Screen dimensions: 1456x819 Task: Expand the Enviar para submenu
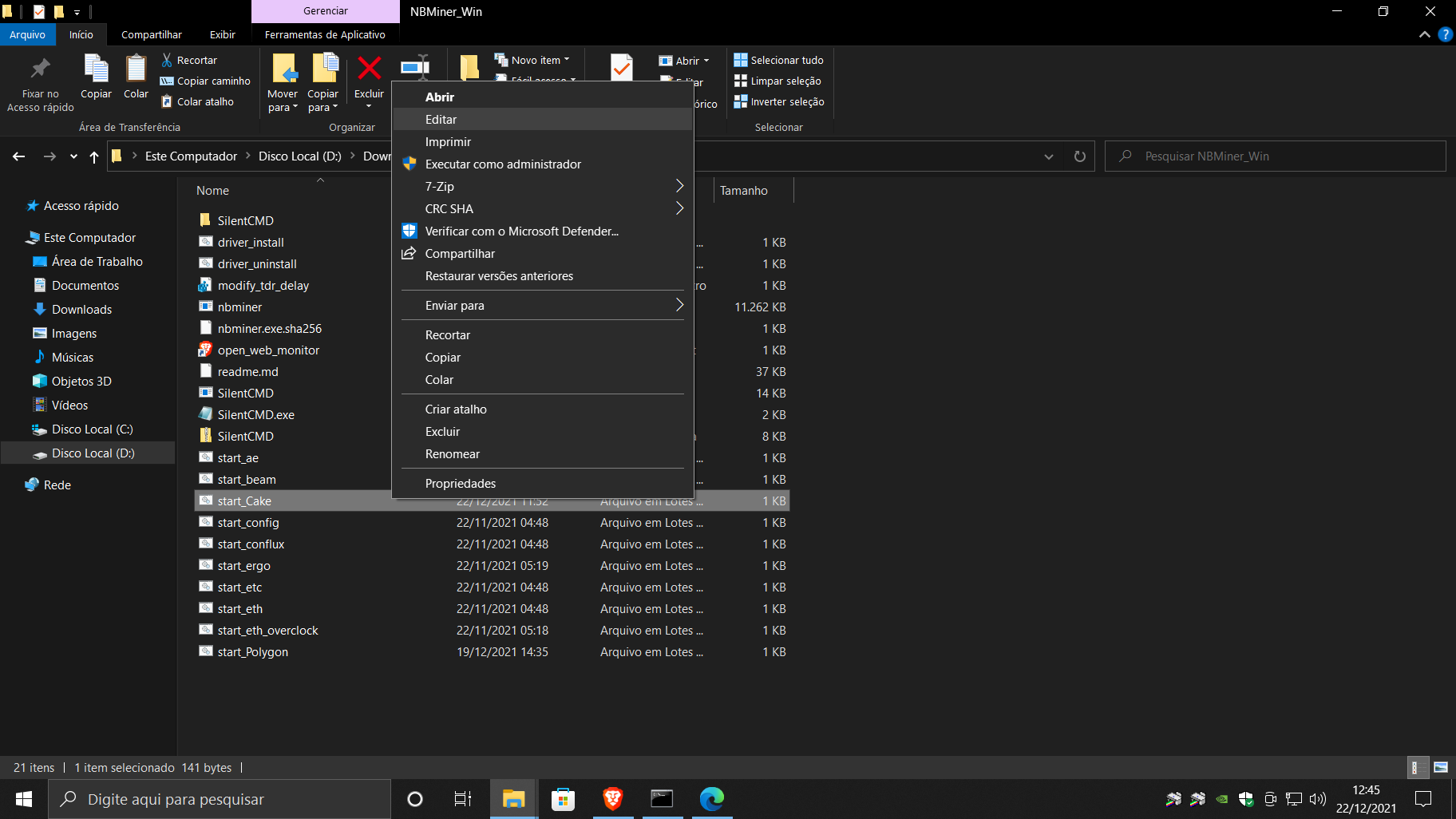[x=543, y=305]
